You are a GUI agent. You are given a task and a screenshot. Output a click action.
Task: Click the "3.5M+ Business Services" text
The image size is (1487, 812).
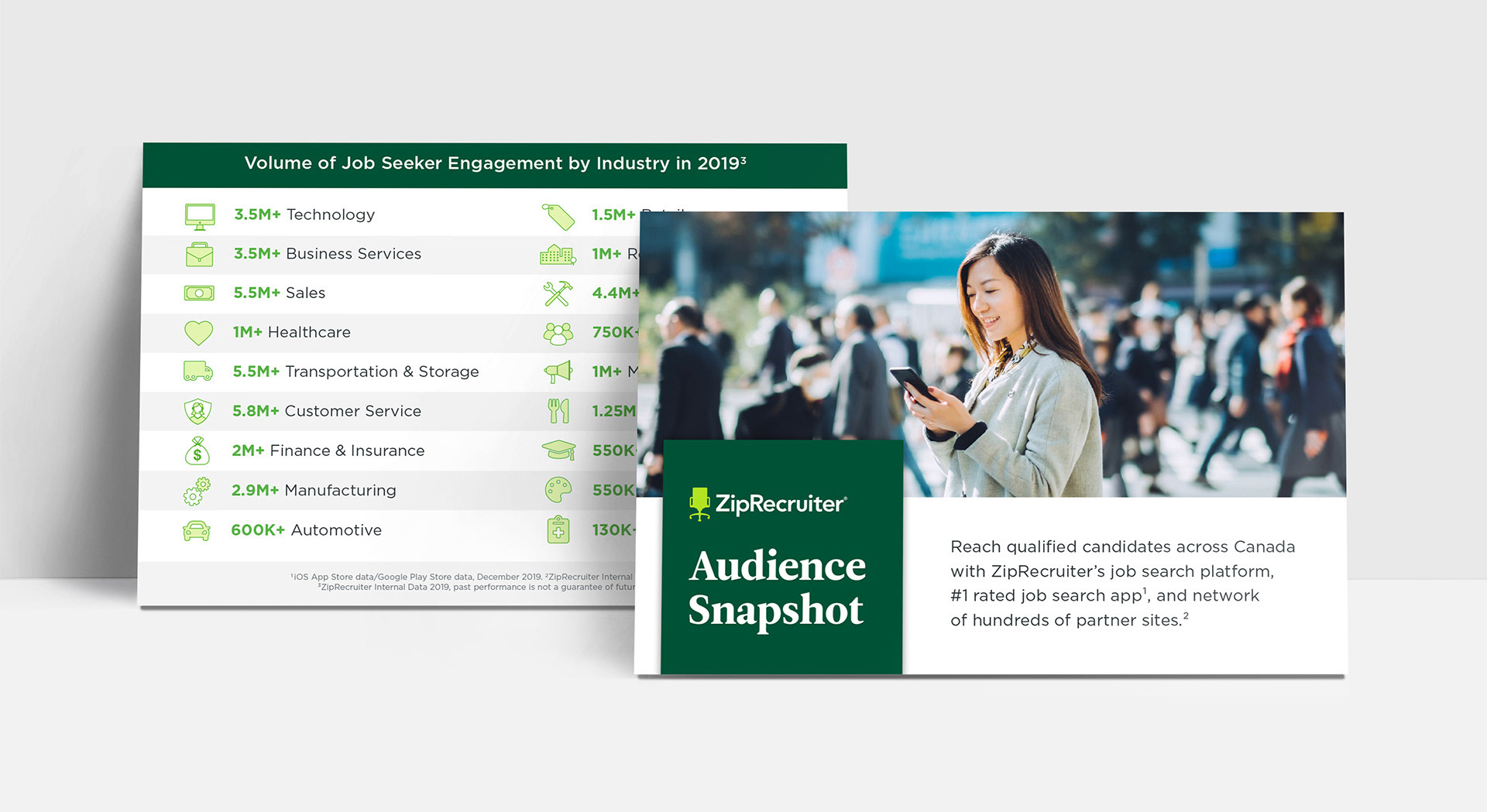[x=328, y=254]
